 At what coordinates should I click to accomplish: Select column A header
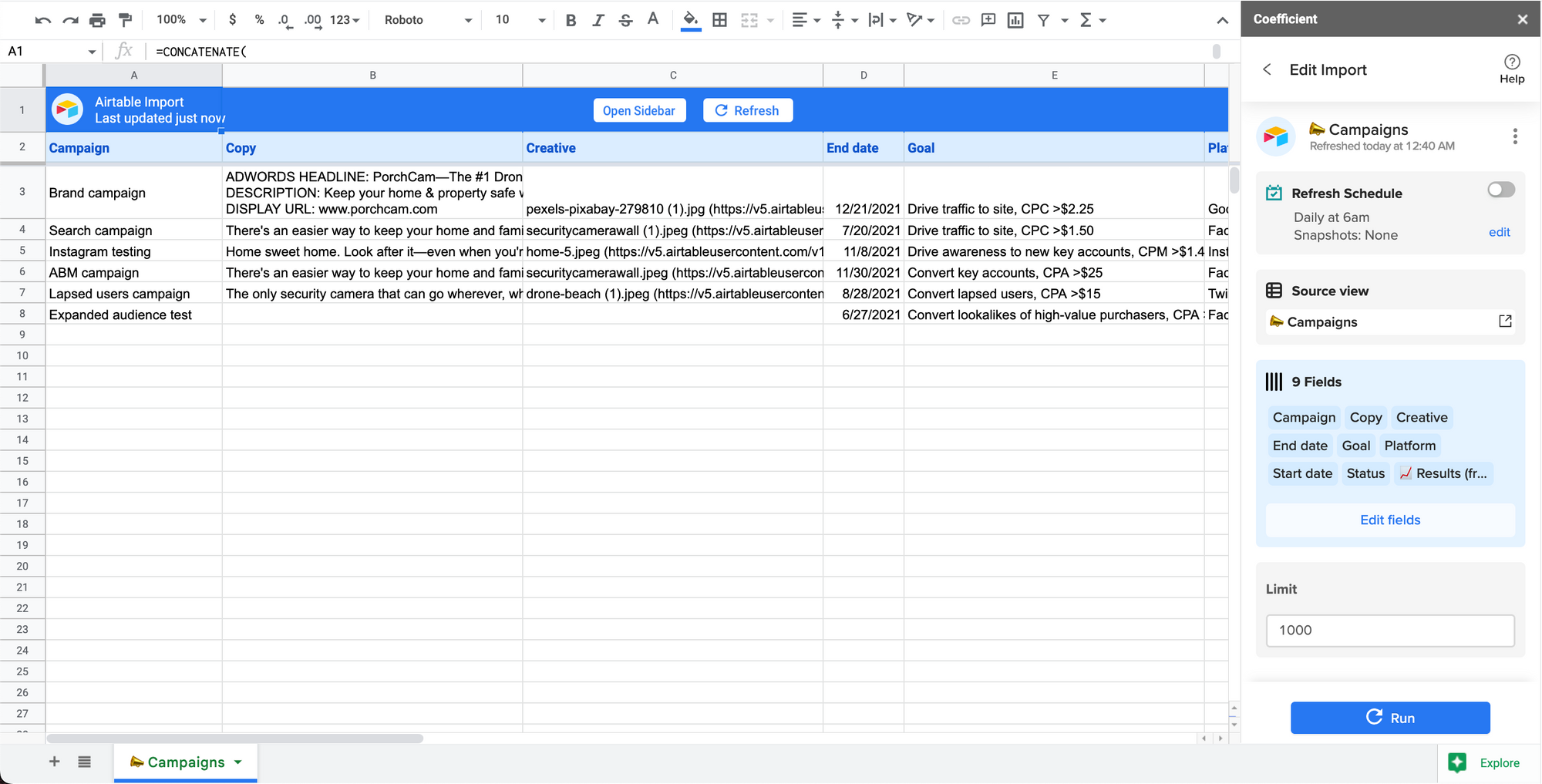[134, 75]
